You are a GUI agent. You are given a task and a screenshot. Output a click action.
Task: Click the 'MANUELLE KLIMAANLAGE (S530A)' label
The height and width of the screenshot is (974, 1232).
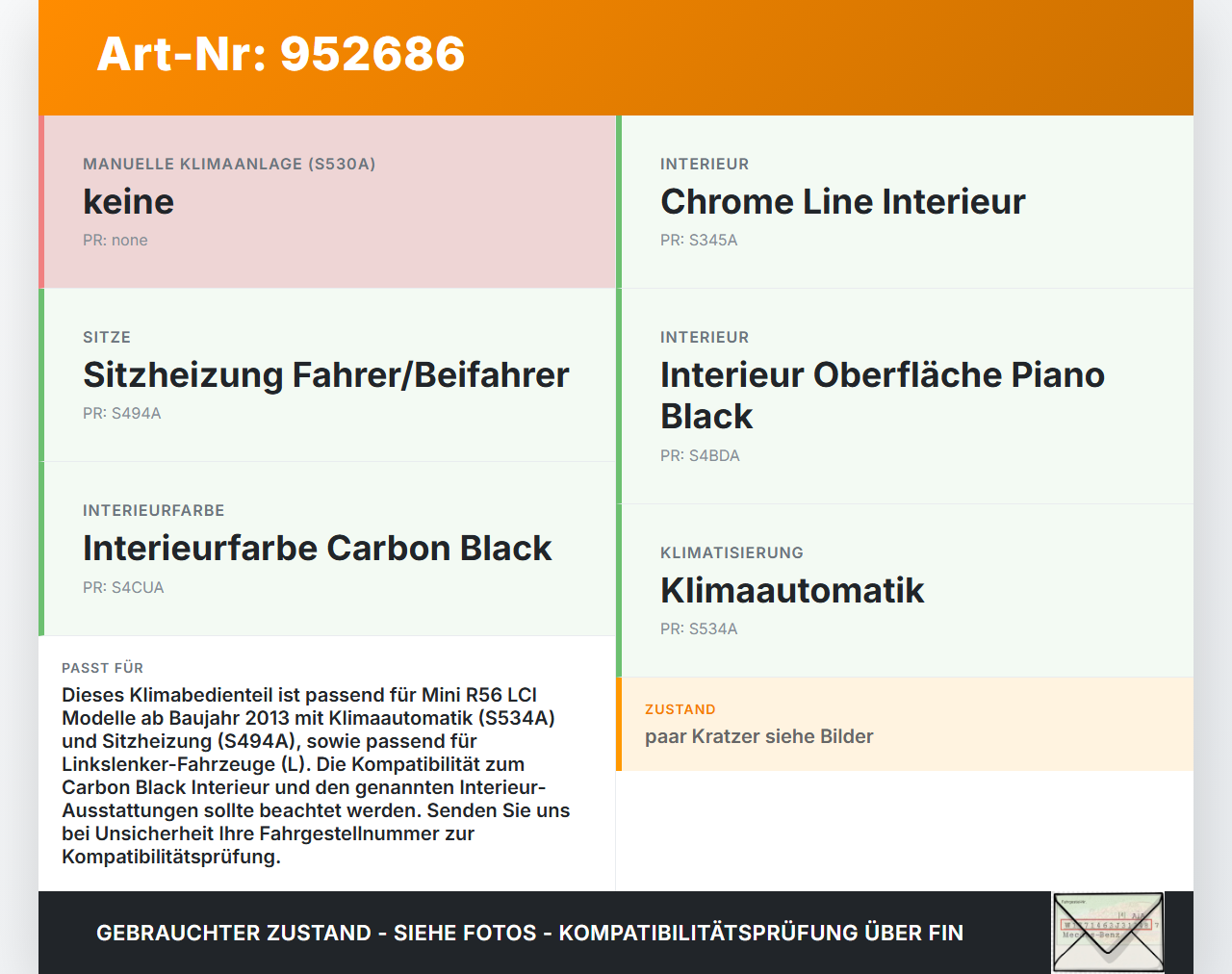[229, 164]
